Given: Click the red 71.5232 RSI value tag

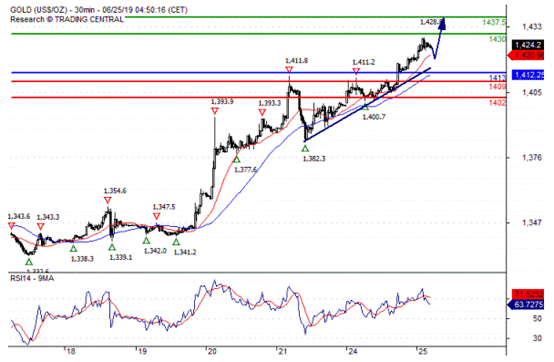Looking at the screenshot, I should 528,294.
